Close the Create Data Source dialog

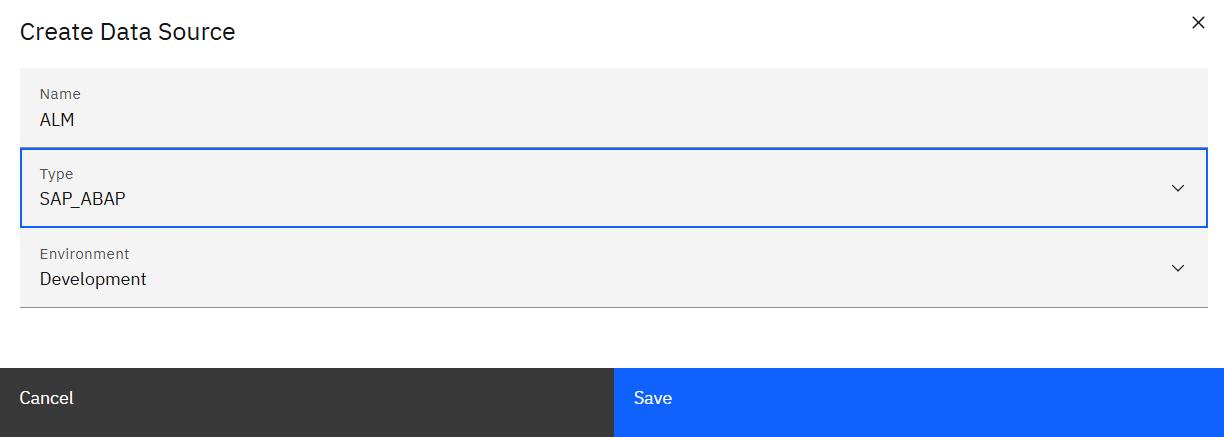(x=1198, y=23)
